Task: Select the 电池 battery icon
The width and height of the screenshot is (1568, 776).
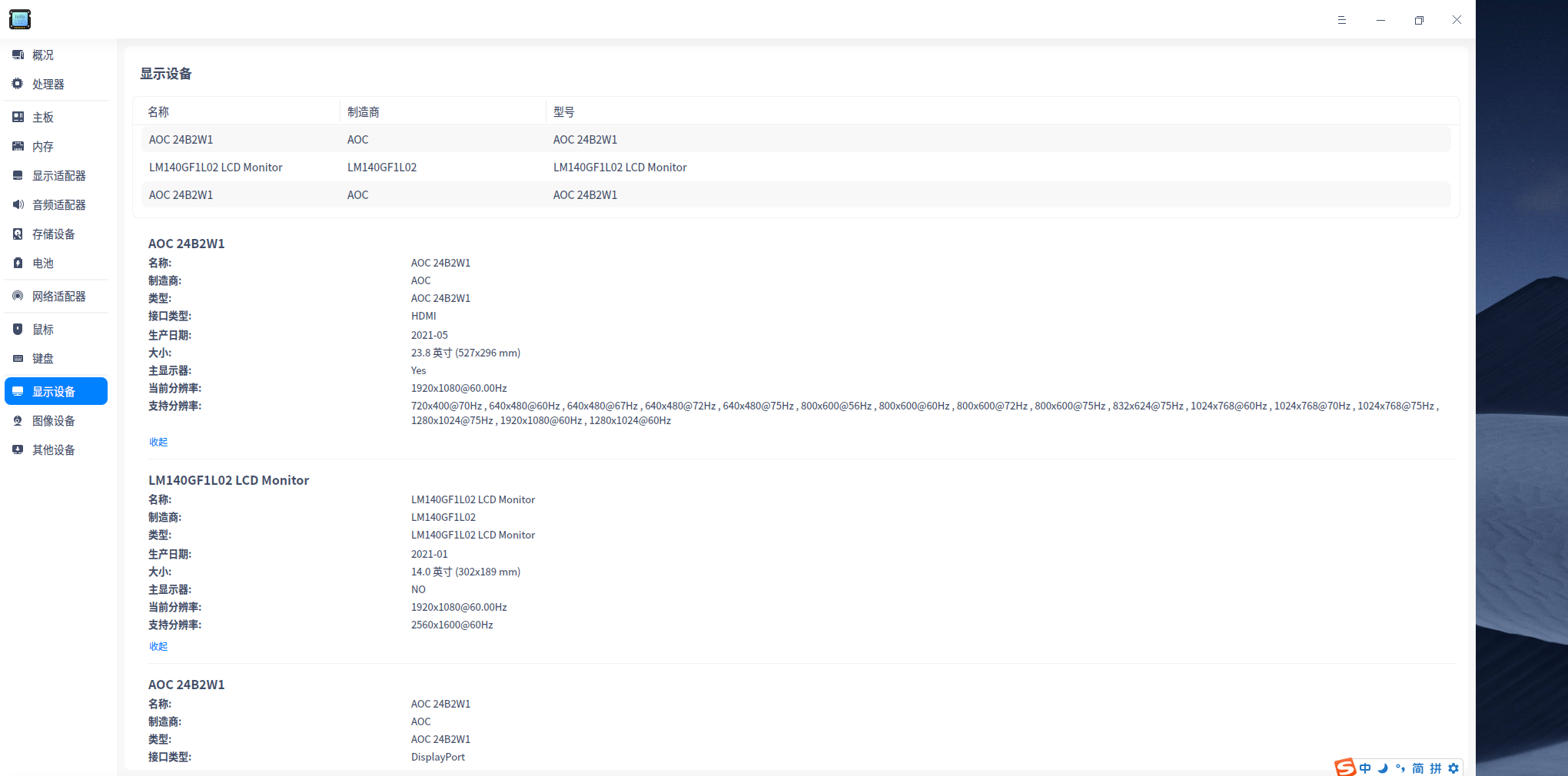Action: [18, 263]
